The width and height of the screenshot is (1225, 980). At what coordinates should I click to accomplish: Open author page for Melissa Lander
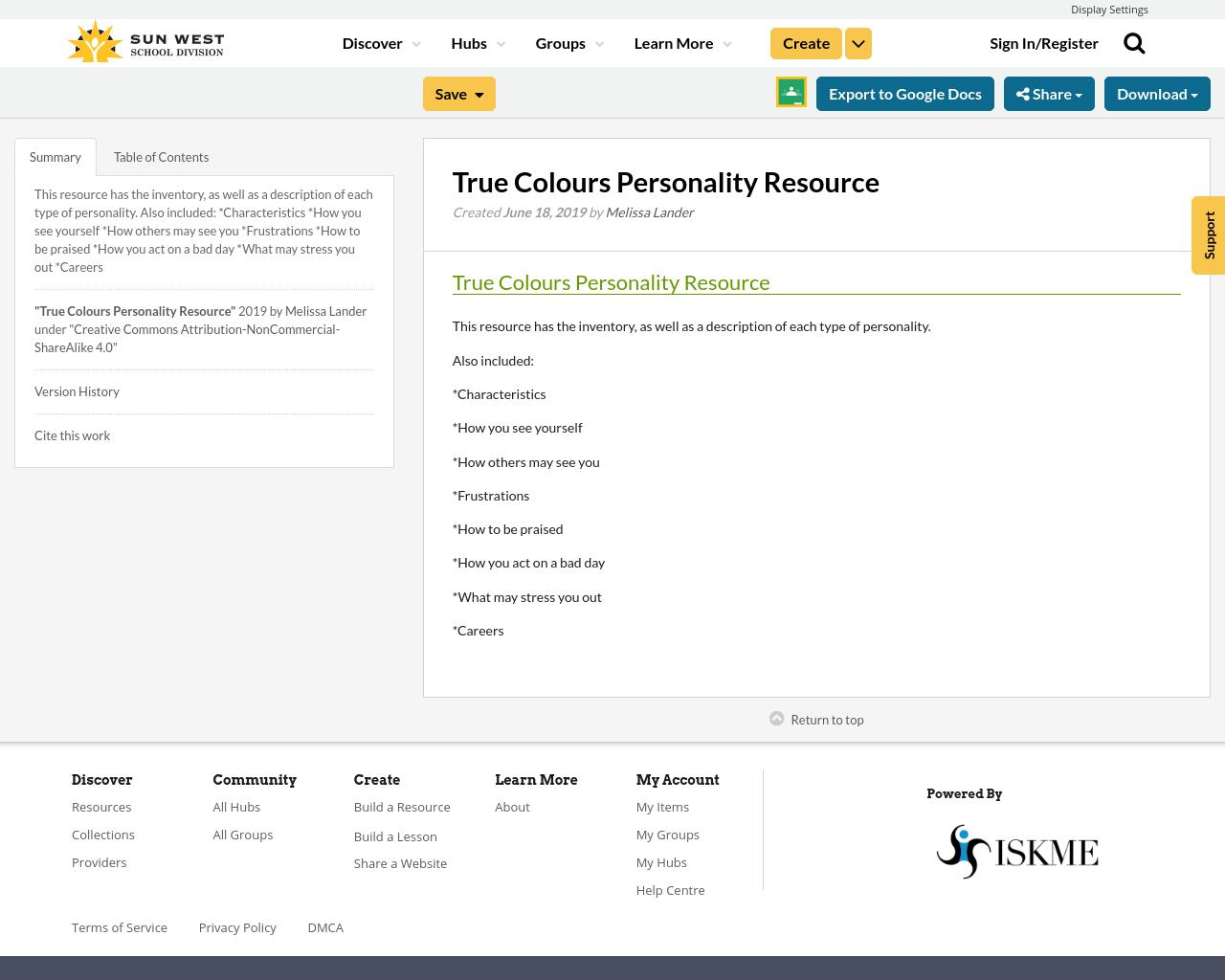click(649, 211)
